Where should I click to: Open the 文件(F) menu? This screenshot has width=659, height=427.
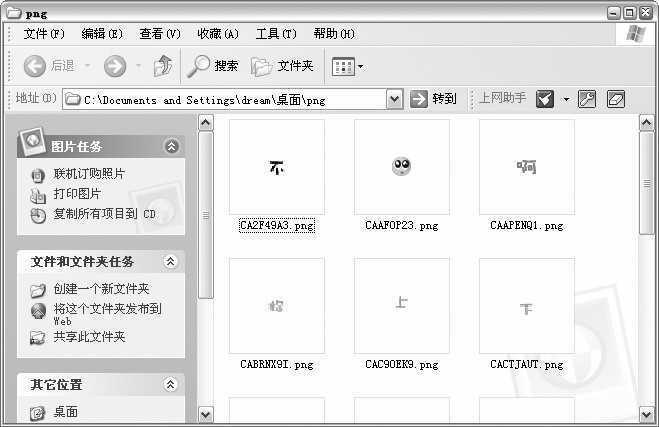(x=44, y=34)
